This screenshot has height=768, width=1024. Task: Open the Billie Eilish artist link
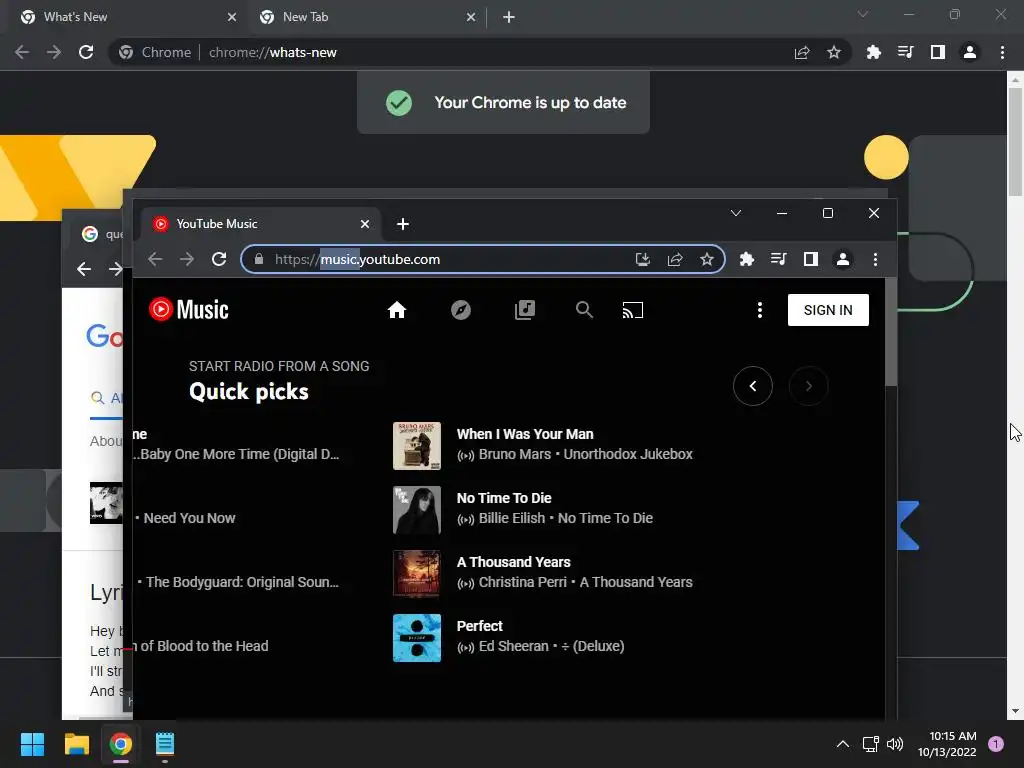(512, 519)
